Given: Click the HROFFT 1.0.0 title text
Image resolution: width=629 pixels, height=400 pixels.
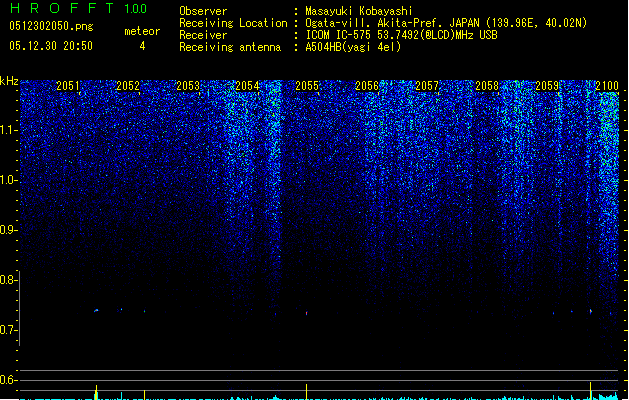Looking at the screenshot, I should click(x=78, y=8).
